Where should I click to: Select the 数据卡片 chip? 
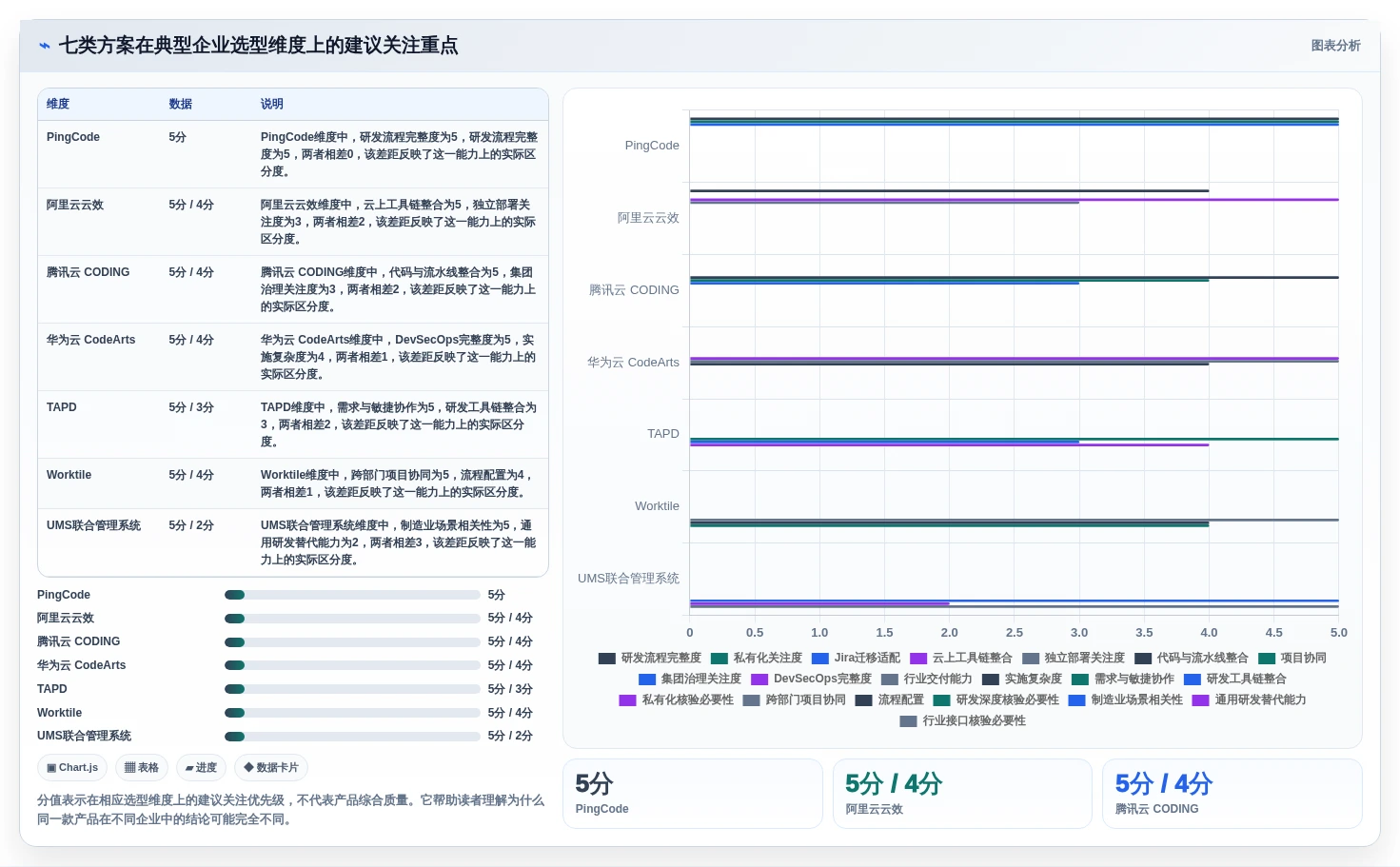[271, 767]
